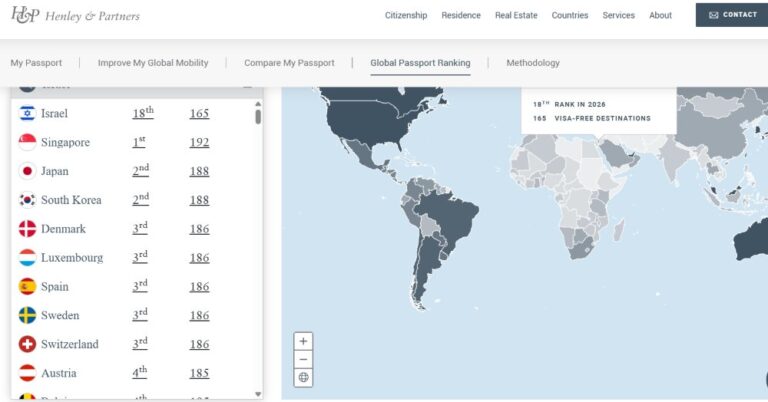This screenshot has height=402, width=768.
Task: Click Israel's 165 visa-free score
Action: [199, 114]
